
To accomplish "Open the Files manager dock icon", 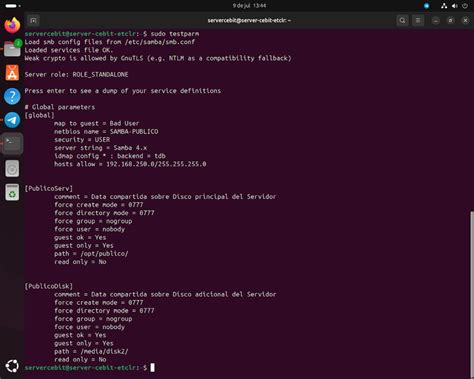I will [12, 49].
